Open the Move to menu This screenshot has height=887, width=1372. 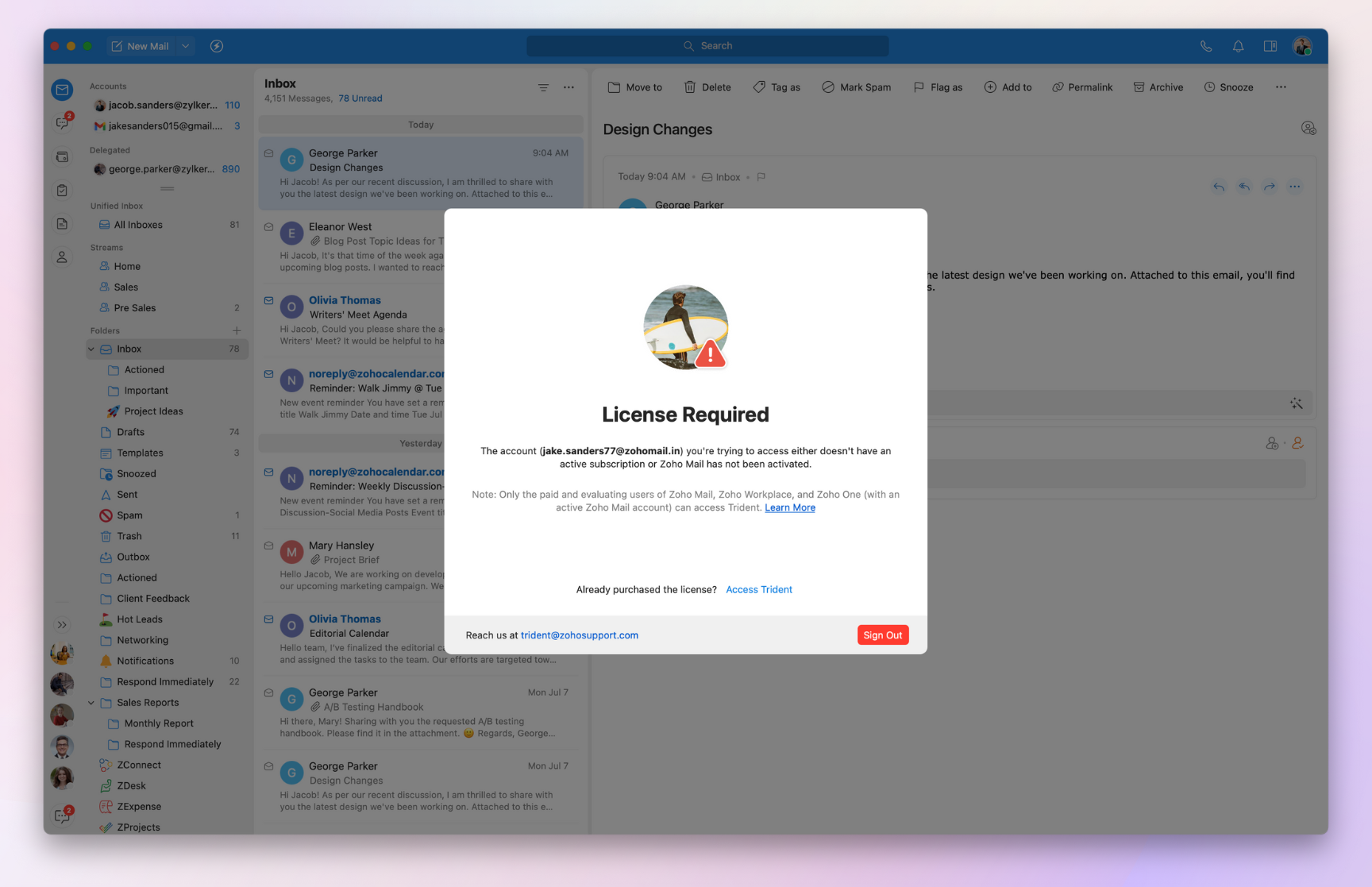[x=635, y=87]
